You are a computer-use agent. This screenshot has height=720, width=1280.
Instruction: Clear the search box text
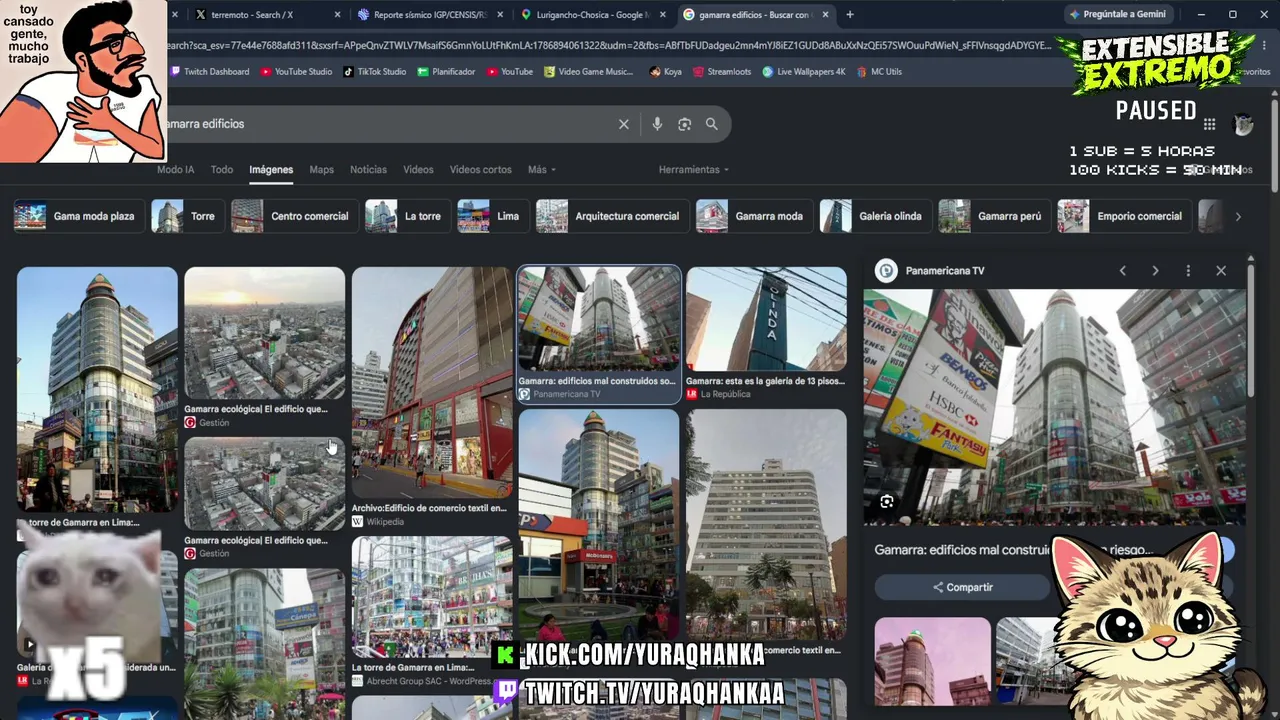(x=624, y=124)
